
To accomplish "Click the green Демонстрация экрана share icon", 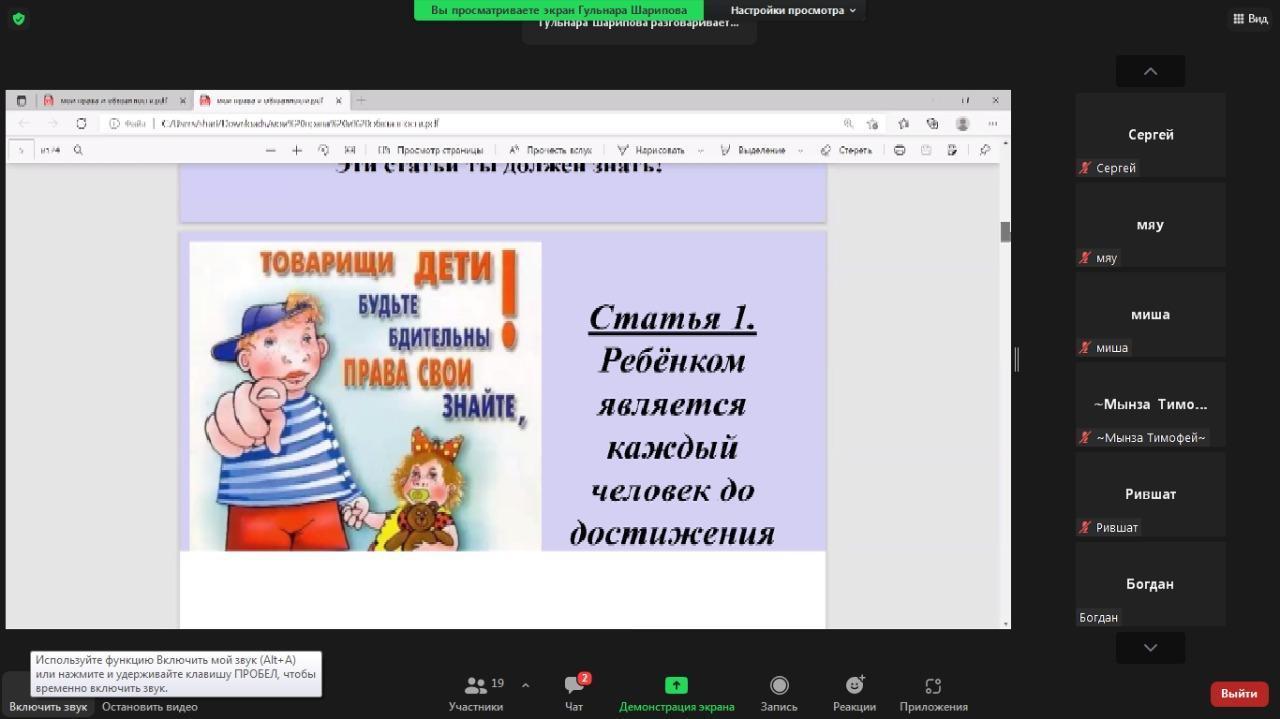I will point(676,686).
